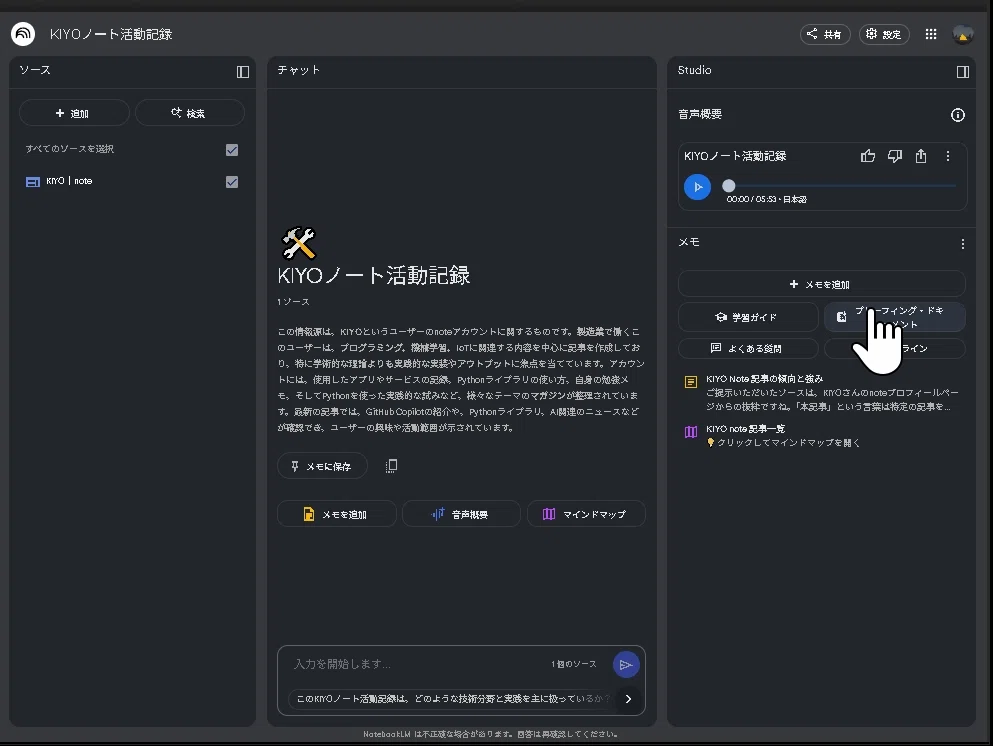Viewport: 993px width, 746px height.
Task: Select the KIYO | note source row
Action: [132, 182]
